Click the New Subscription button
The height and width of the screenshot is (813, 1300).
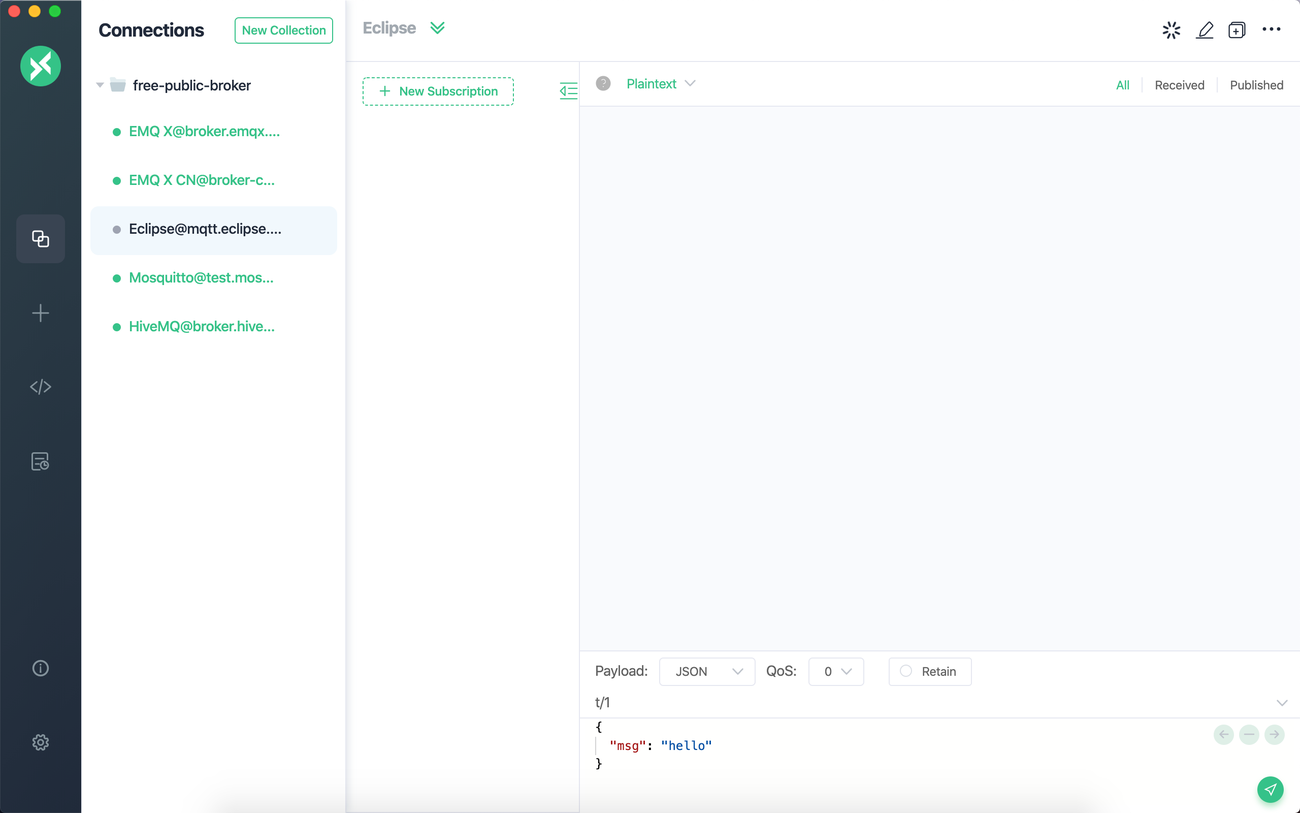point(438,91)
